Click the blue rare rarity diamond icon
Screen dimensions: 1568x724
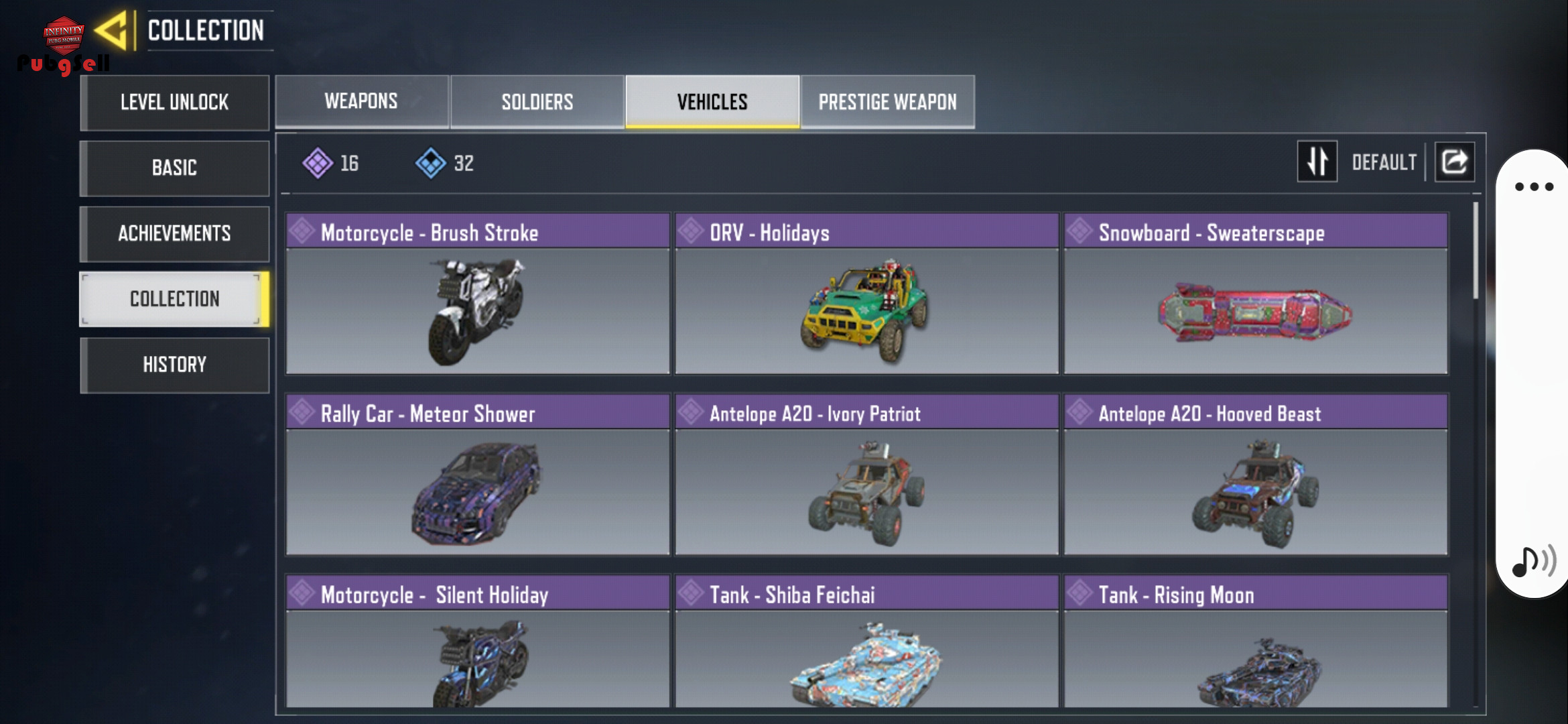click(430, 163)
